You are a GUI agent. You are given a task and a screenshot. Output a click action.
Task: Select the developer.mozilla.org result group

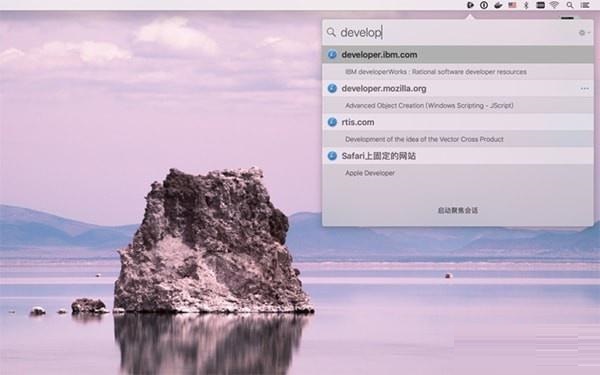(458, 88)
